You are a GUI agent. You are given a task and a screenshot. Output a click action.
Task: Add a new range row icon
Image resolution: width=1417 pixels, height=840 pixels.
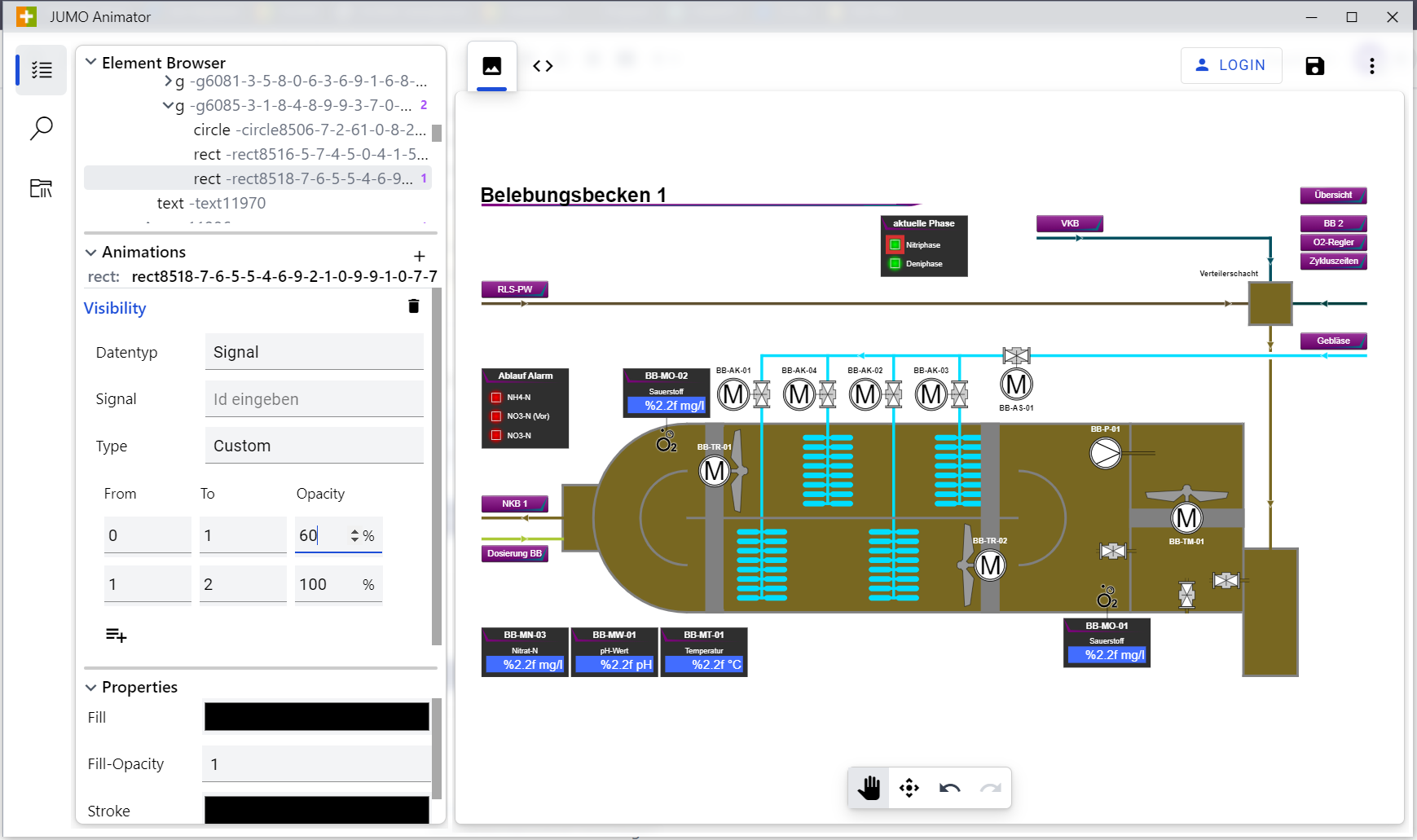[x=116, y=635]
